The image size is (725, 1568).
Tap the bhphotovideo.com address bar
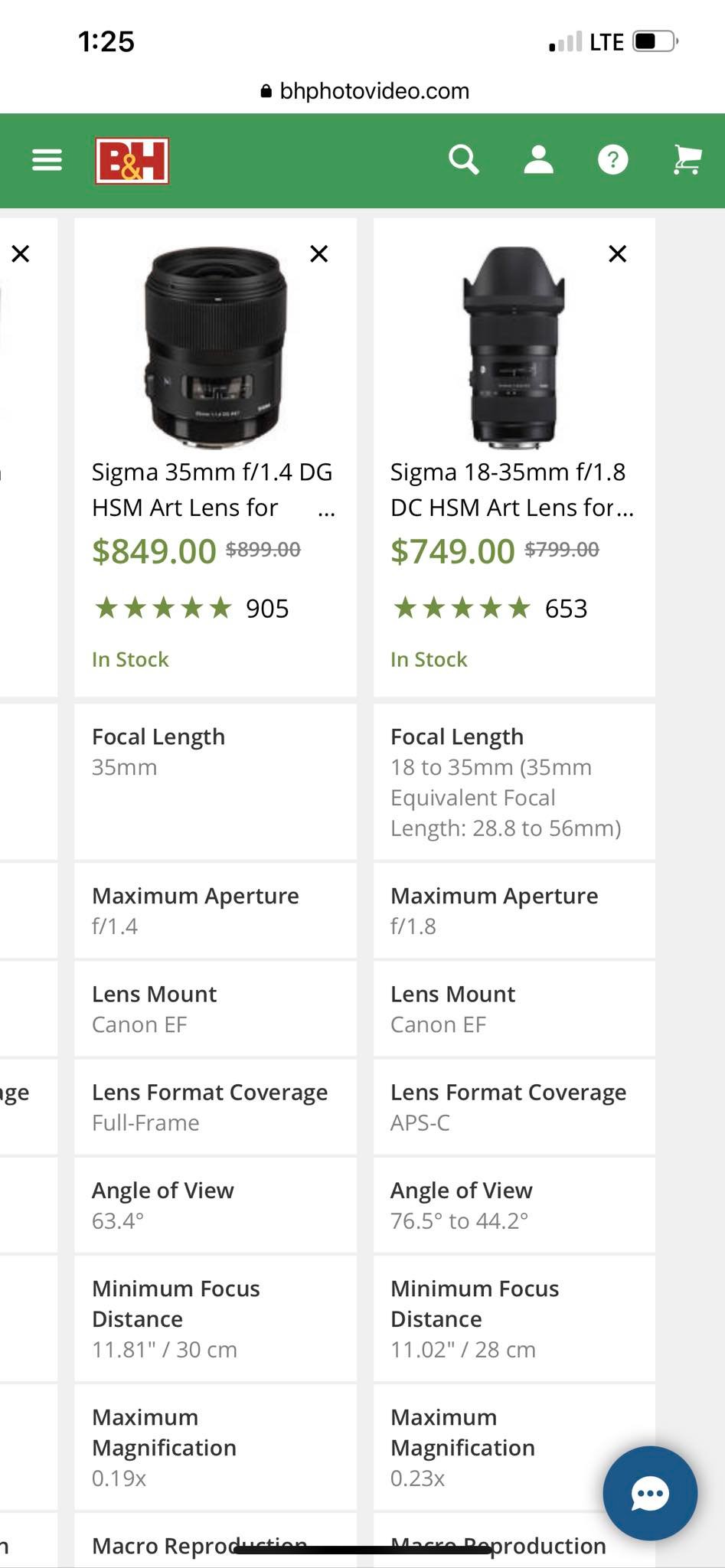364,91
